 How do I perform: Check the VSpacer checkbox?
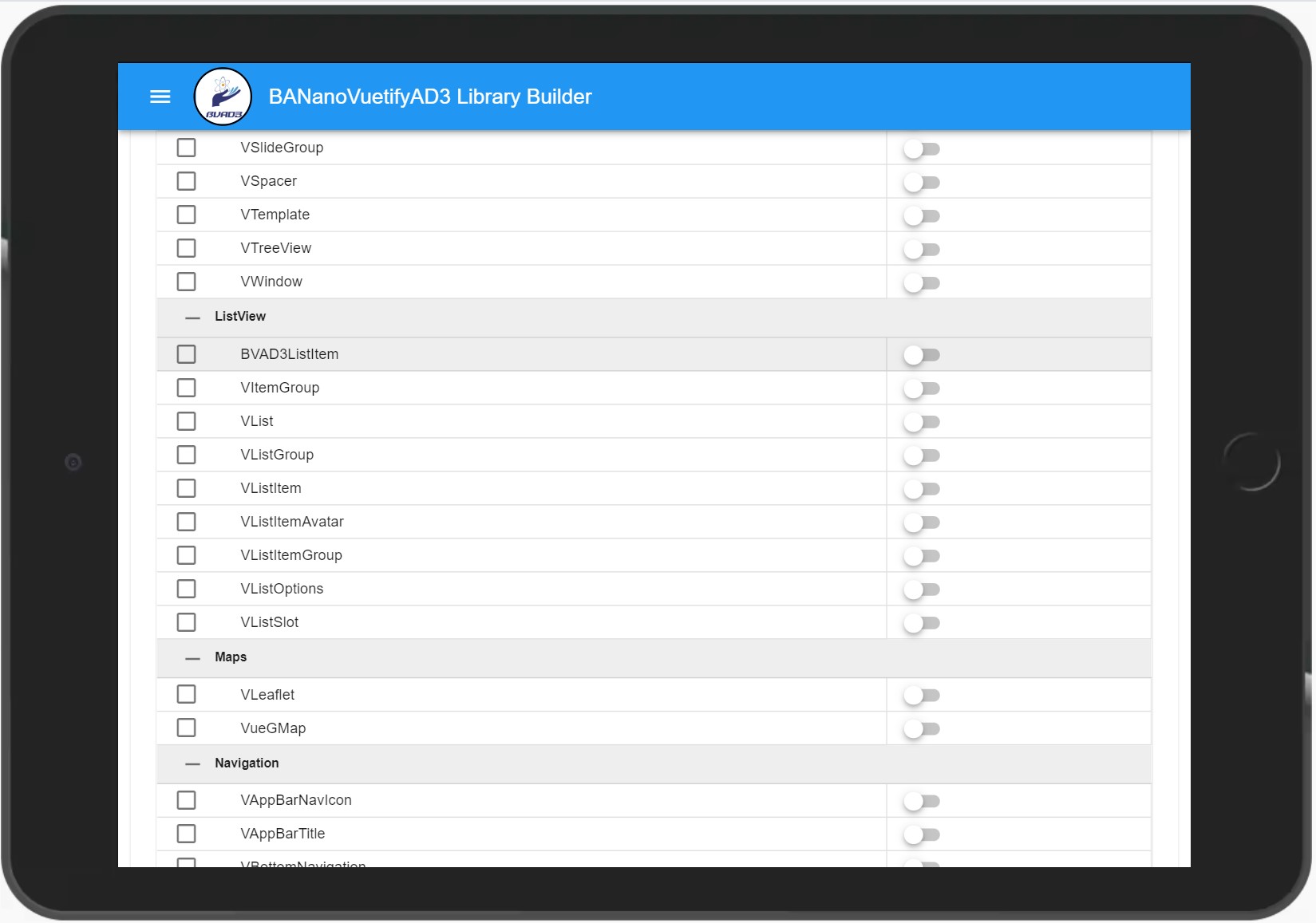(187, 180)
